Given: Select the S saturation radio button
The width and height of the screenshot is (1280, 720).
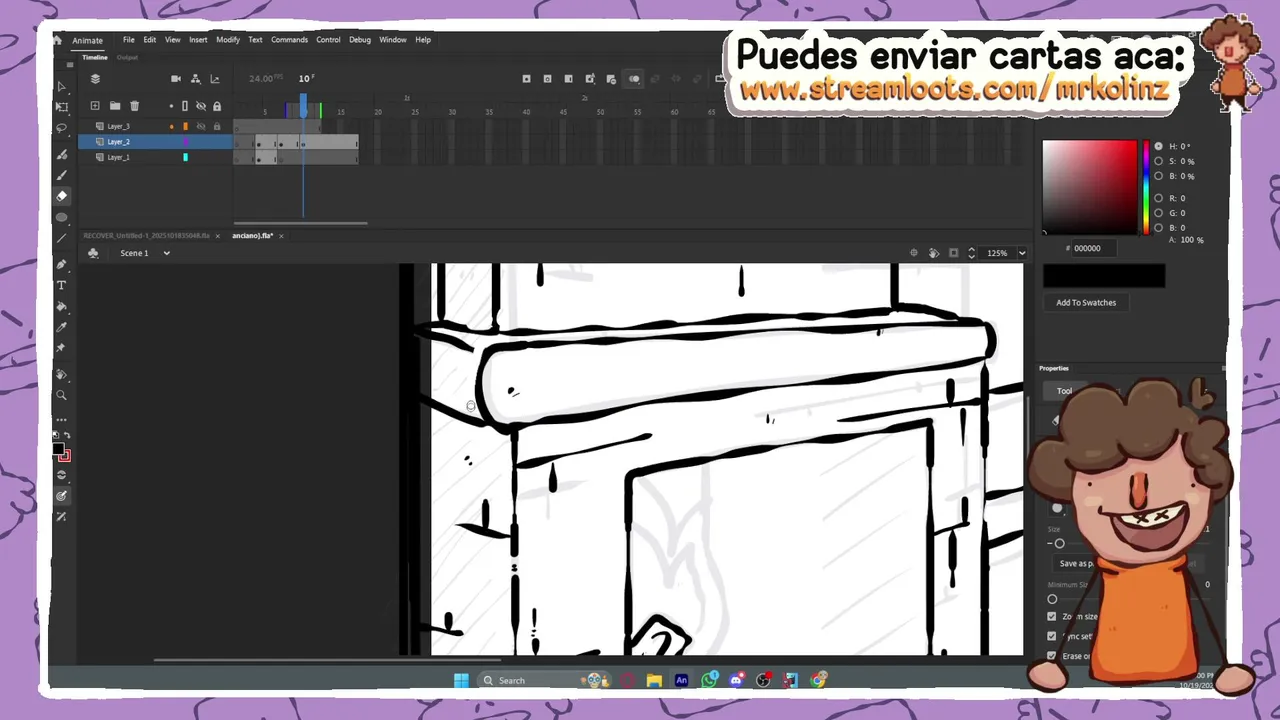Looking at the screenshot, I should pyautogui.click(x=1159, y=161).
